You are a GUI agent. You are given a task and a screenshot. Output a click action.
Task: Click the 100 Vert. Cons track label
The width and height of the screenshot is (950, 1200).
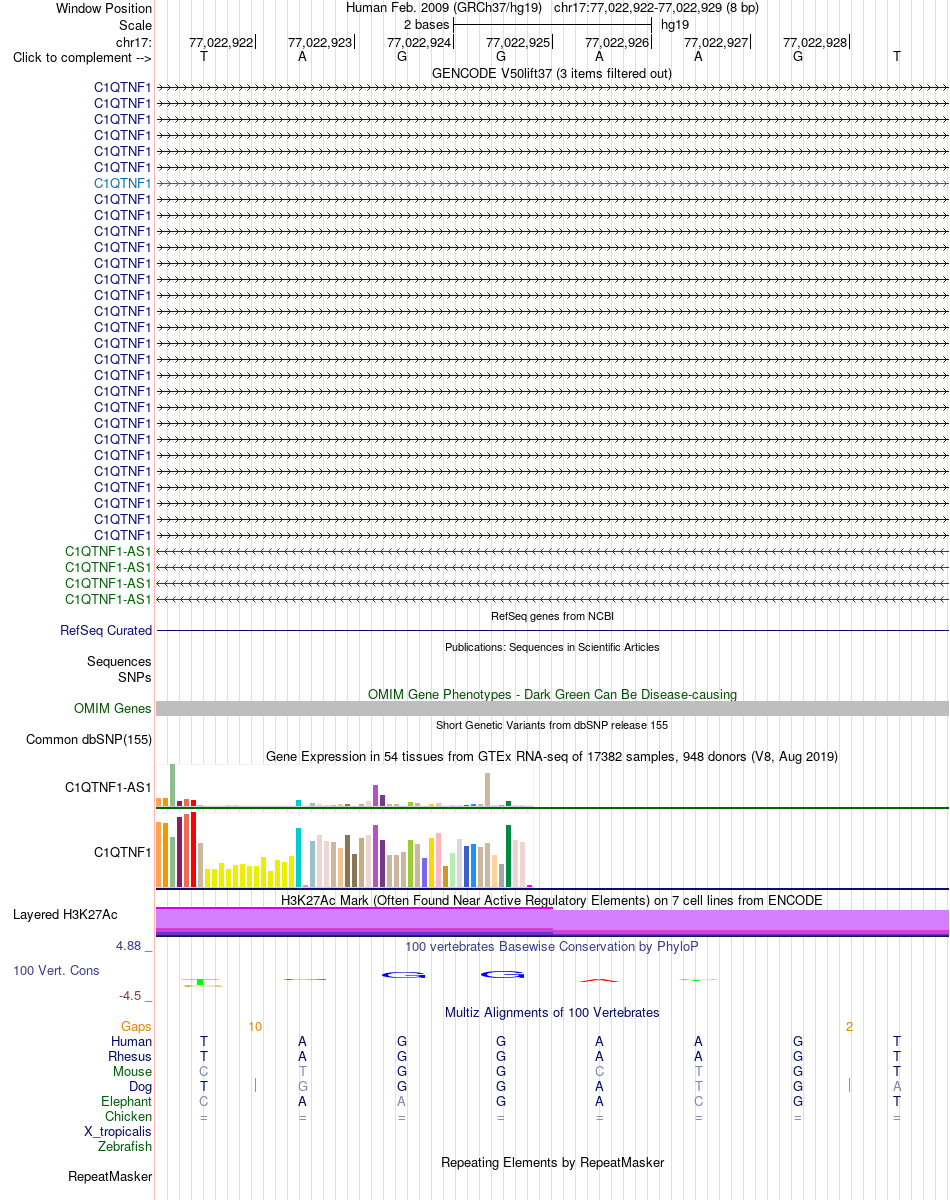click(56, 971)
